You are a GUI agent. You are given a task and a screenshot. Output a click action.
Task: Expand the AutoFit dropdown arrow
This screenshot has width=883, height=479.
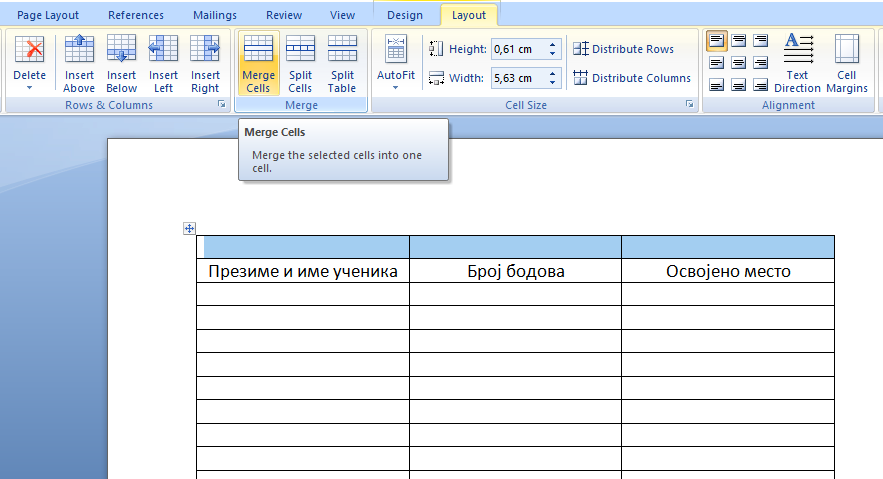[396, 88]
